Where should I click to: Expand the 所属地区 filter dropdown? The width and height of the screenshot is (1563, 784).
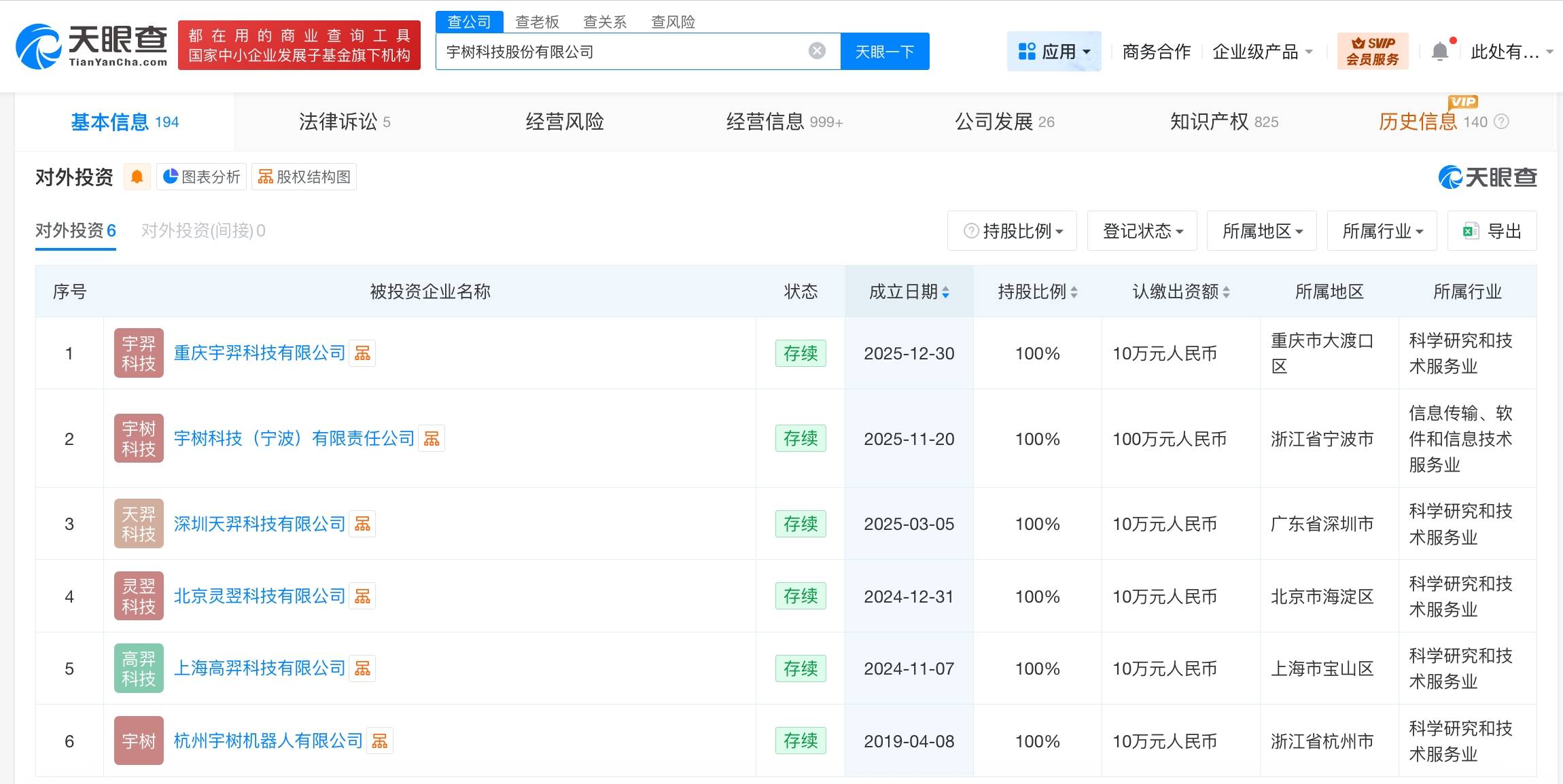click(1262, 231)
